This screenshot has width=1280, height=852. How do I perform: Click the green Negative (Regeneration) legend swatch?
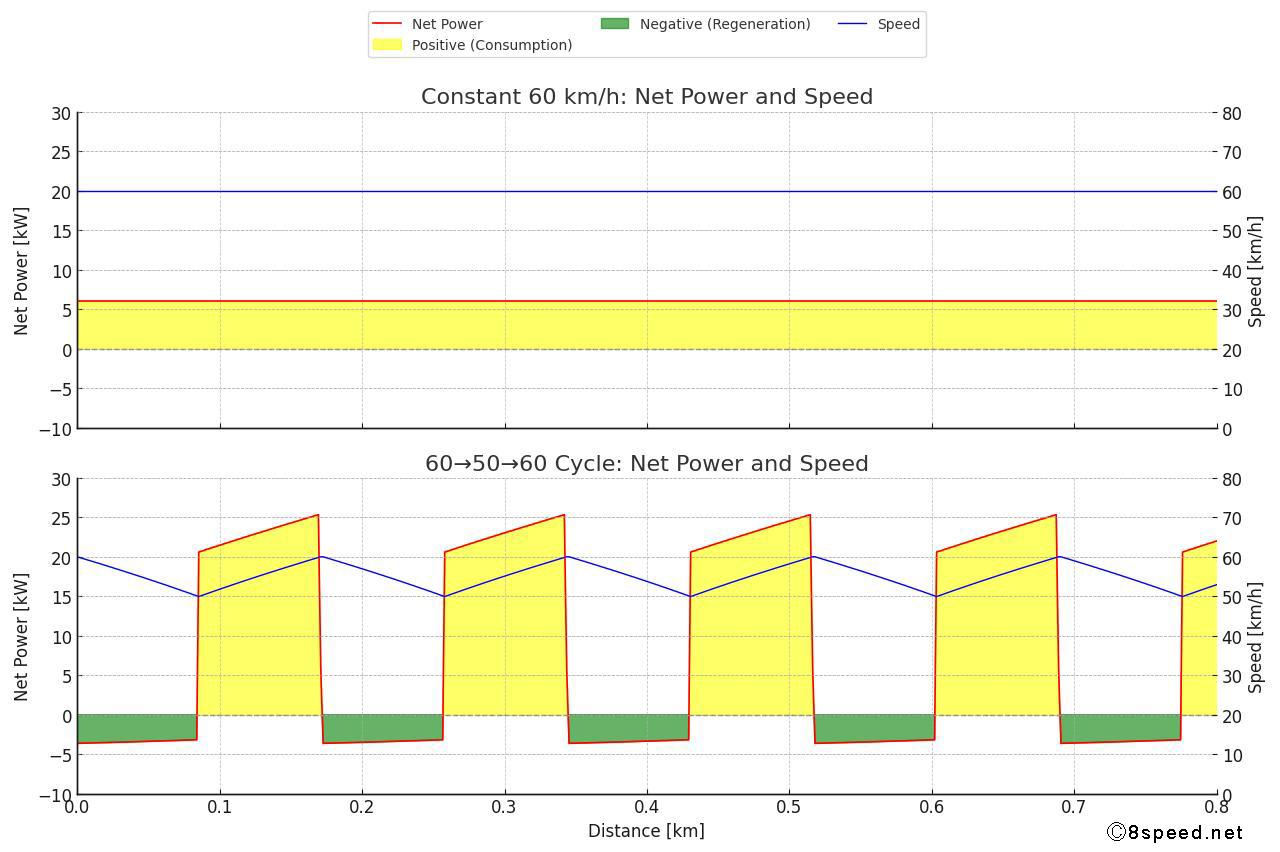point(615,24)
